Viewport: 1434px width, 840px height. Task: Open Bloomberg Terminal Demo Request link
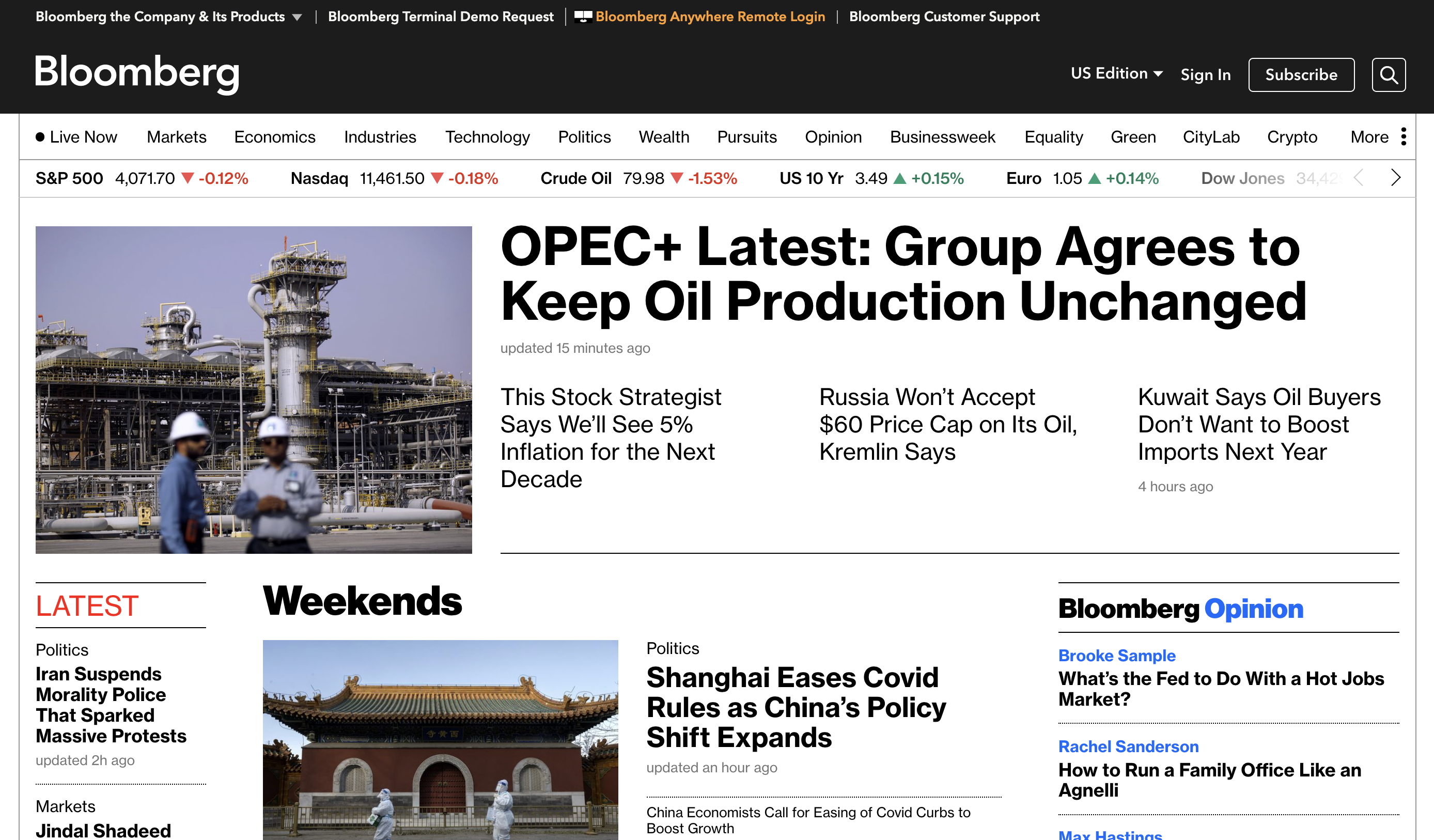point(441,17)
